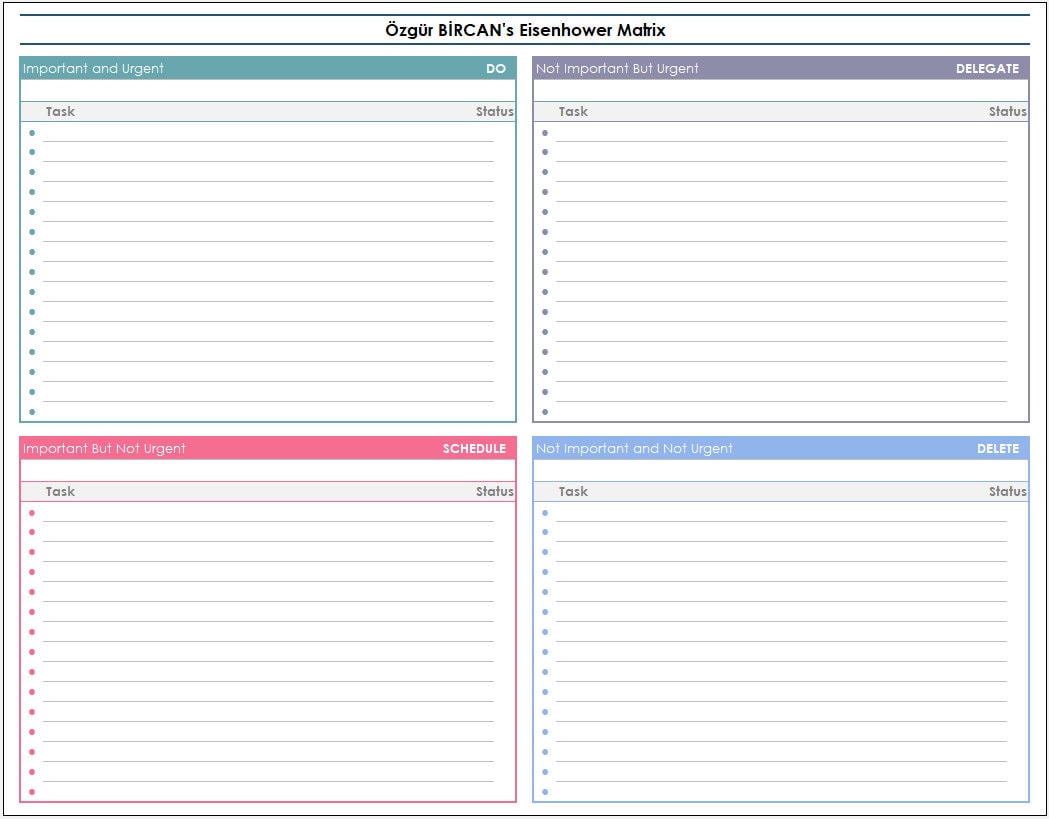This screenshot has width=1049, height=819.
Task: Click the final pink bullet in the SCHEDULE list
Action: point(31,790)
